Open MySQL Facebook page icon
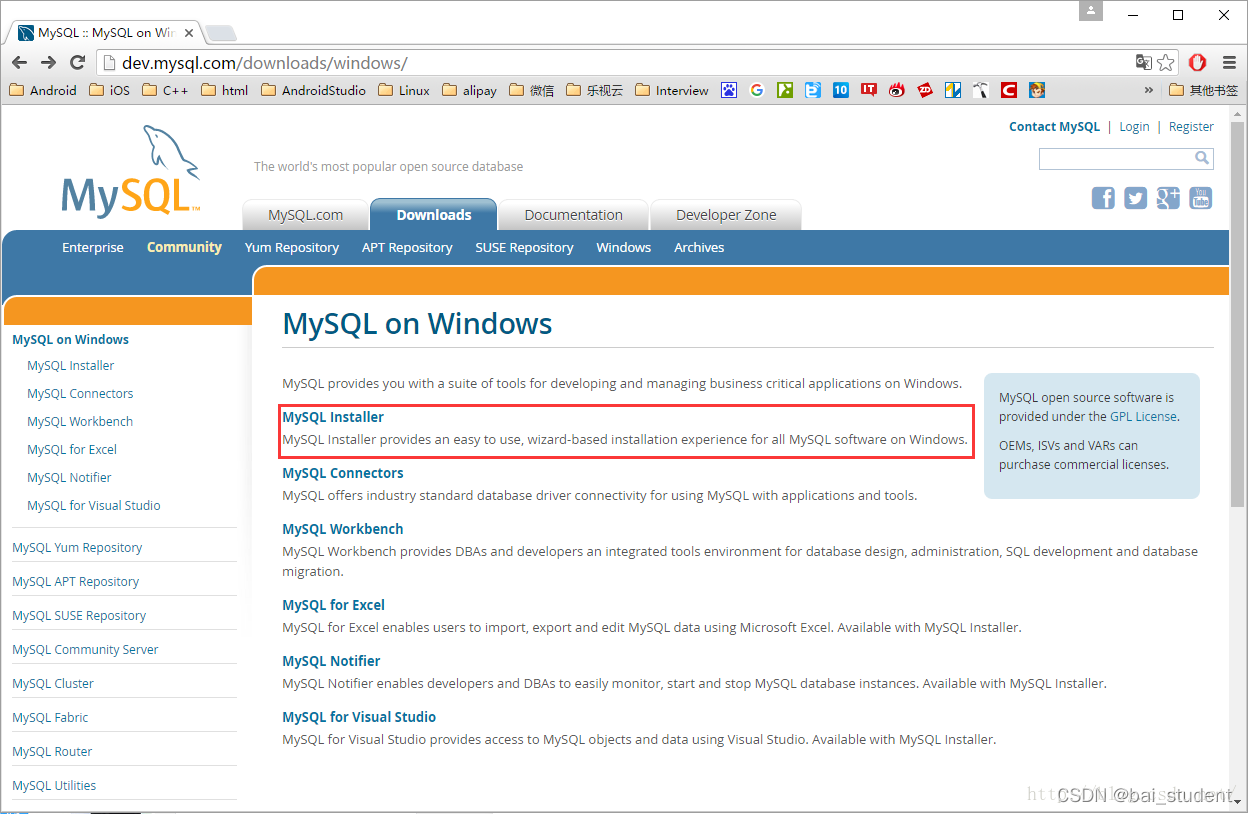1248x814 pixels. coord(1103,198)
